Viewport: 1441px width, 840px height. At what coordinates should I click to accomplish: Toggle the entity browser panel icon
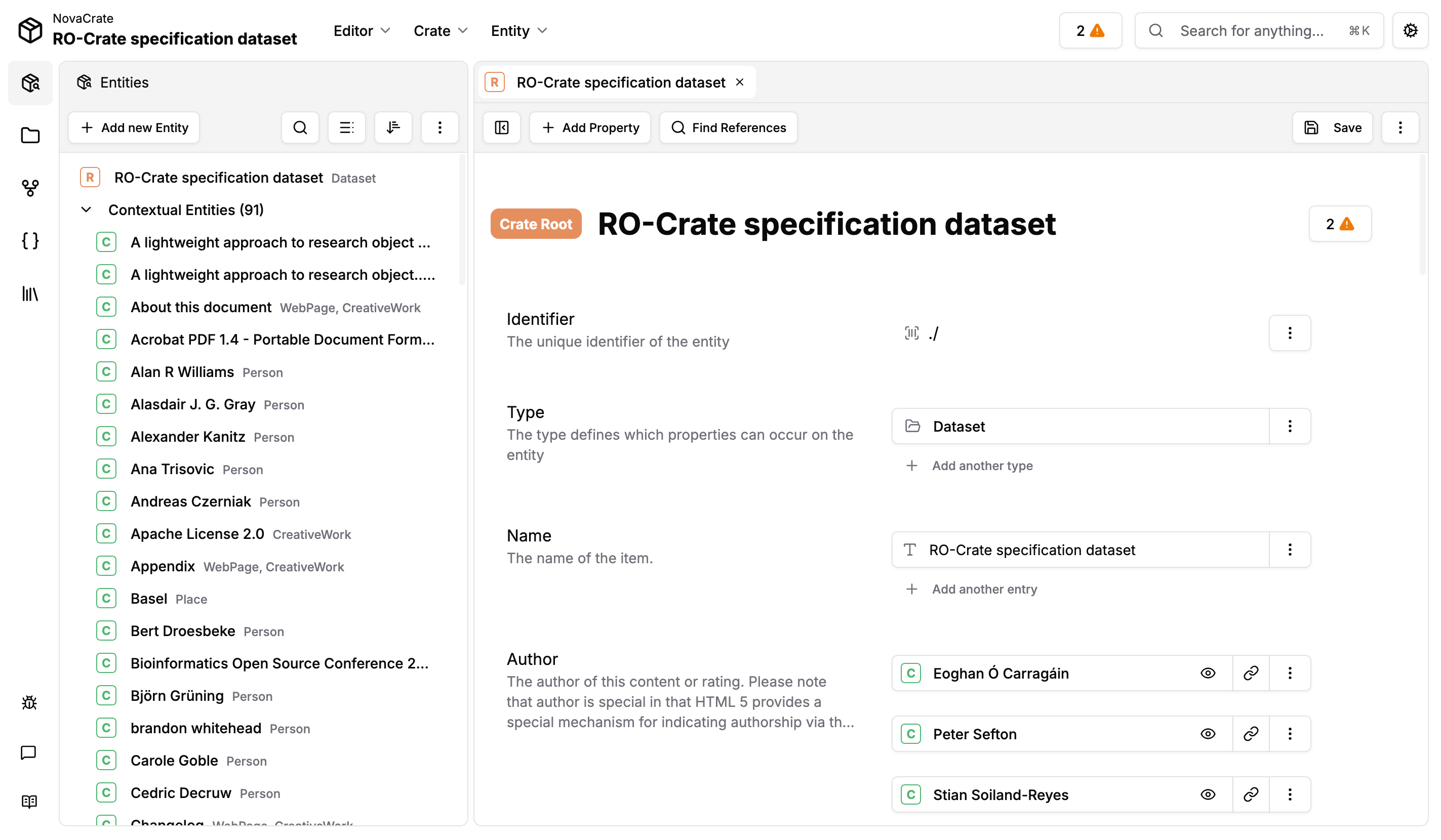point(501,128)
